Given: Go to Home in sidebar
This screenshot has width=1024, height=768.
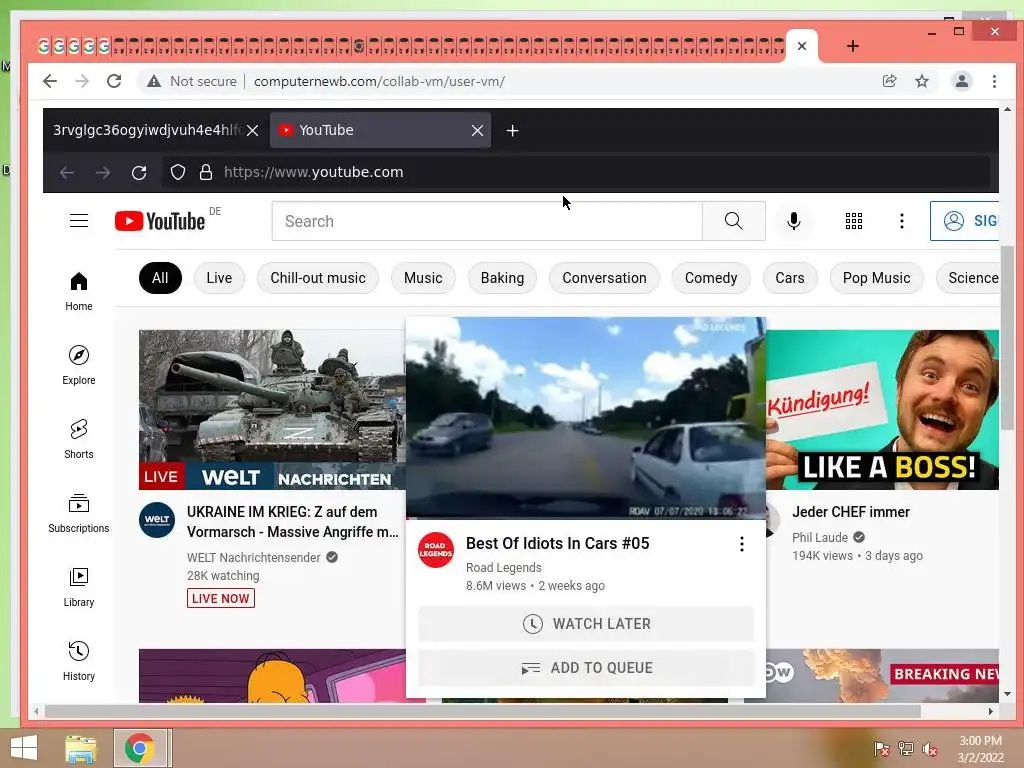Looking at the screenshot, I should click(x=79, y=291).
